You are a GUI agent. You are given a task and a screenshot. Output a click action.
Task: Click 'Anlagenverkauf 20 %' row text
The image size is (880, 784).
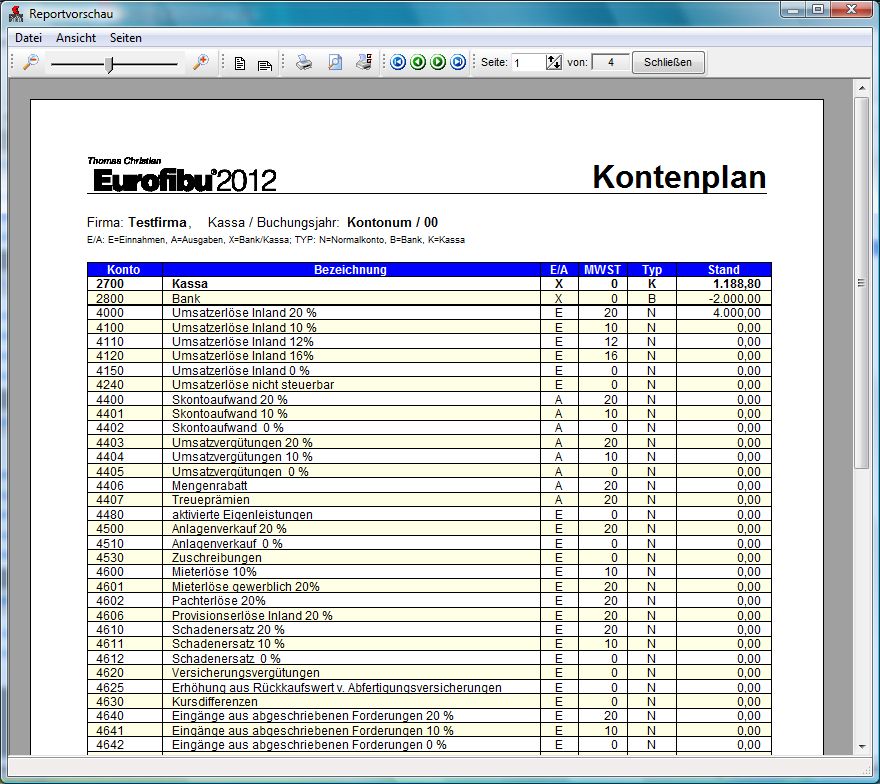(229, 529)
